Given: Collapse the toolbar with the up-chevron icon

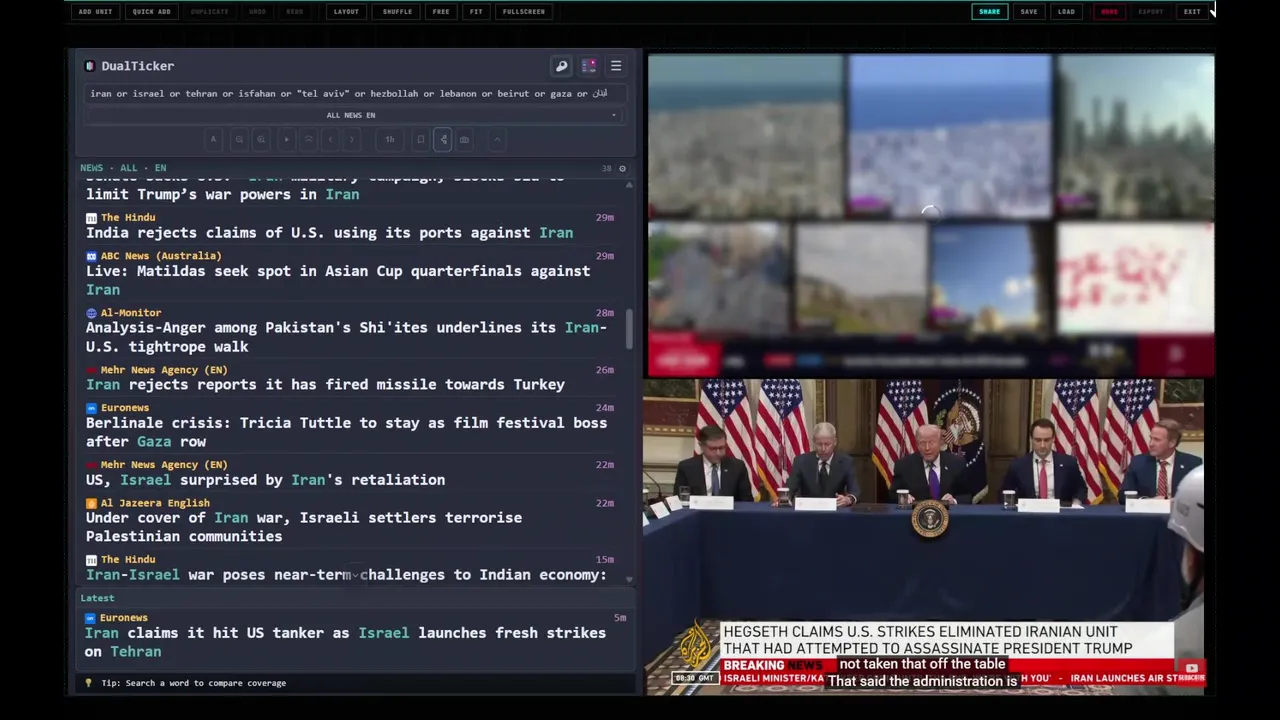Looking at the screenshot, I should 497,139.
